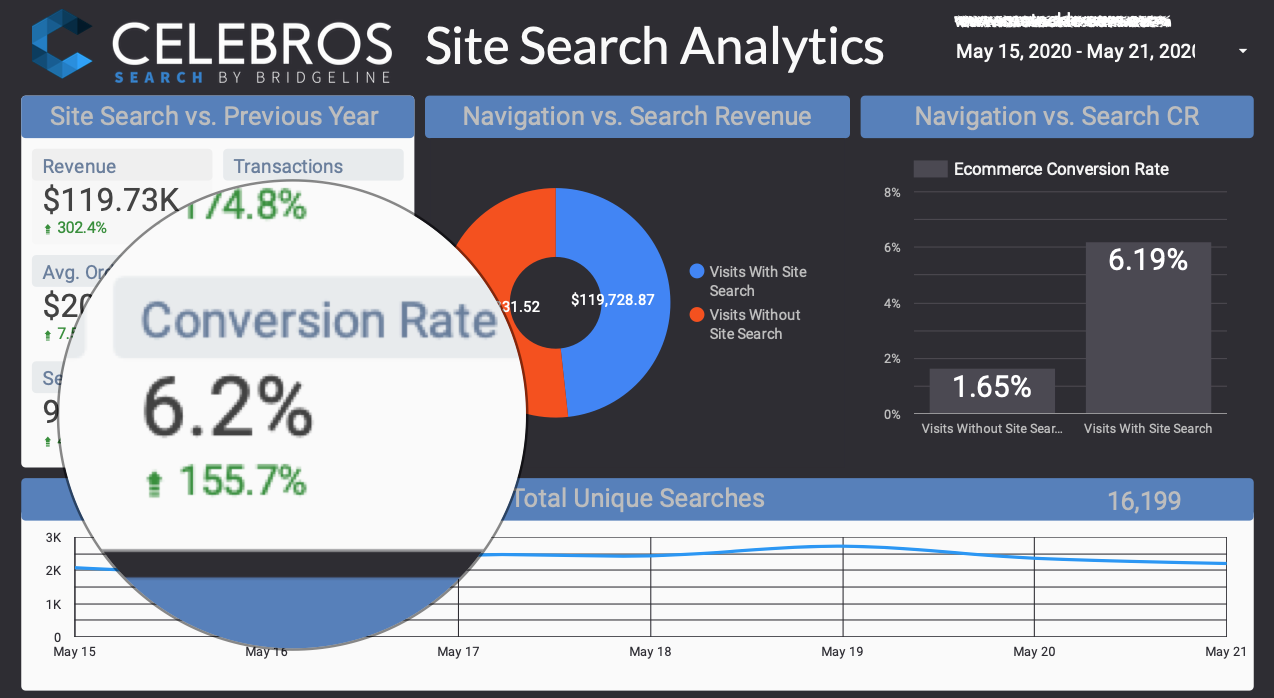Click the Ecommerce Conversion Rate legend swatch
This screenshot has height=698, width=1274.
coord(930,169)
